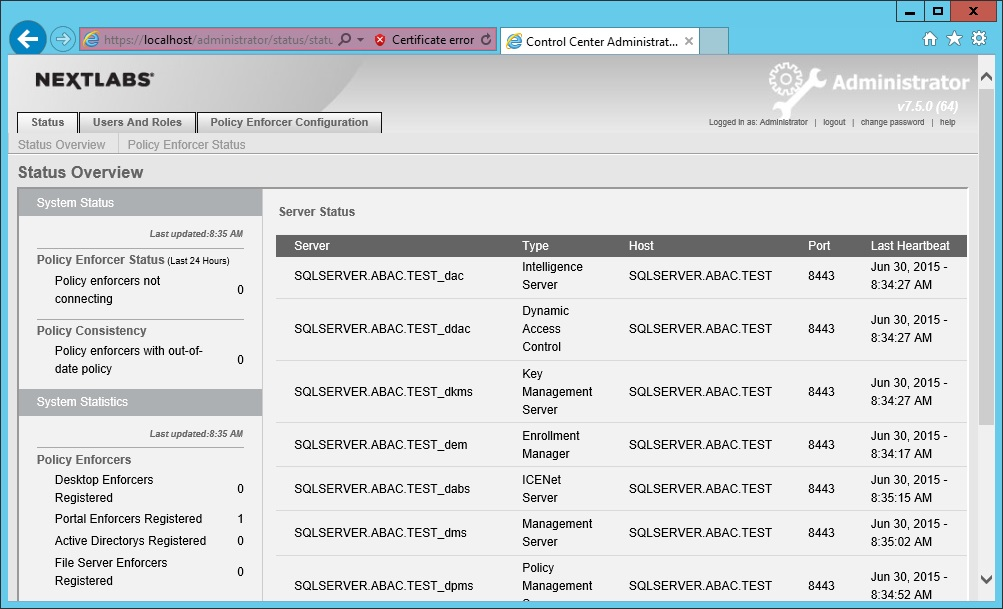Click Desktop Enforcers Registered entry
Viewport: 1003px width, 609px height.
pos(104,489)
